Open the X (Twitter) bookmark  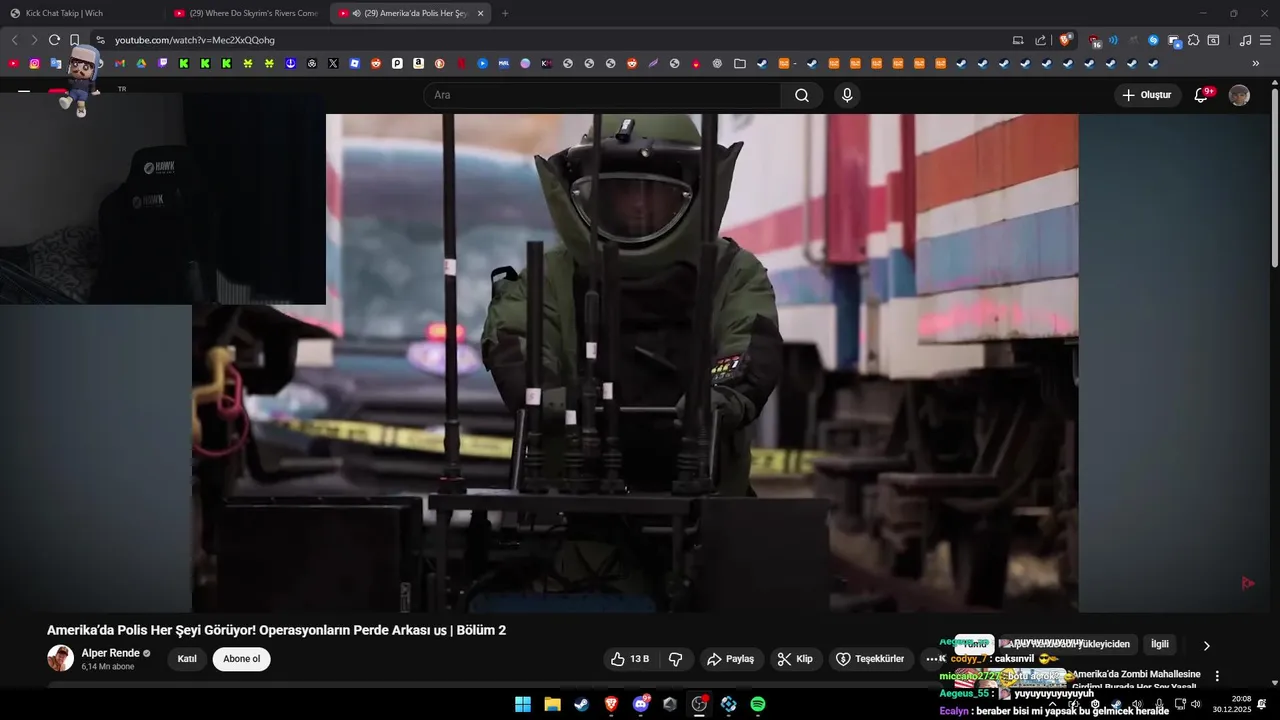(333, 63)
